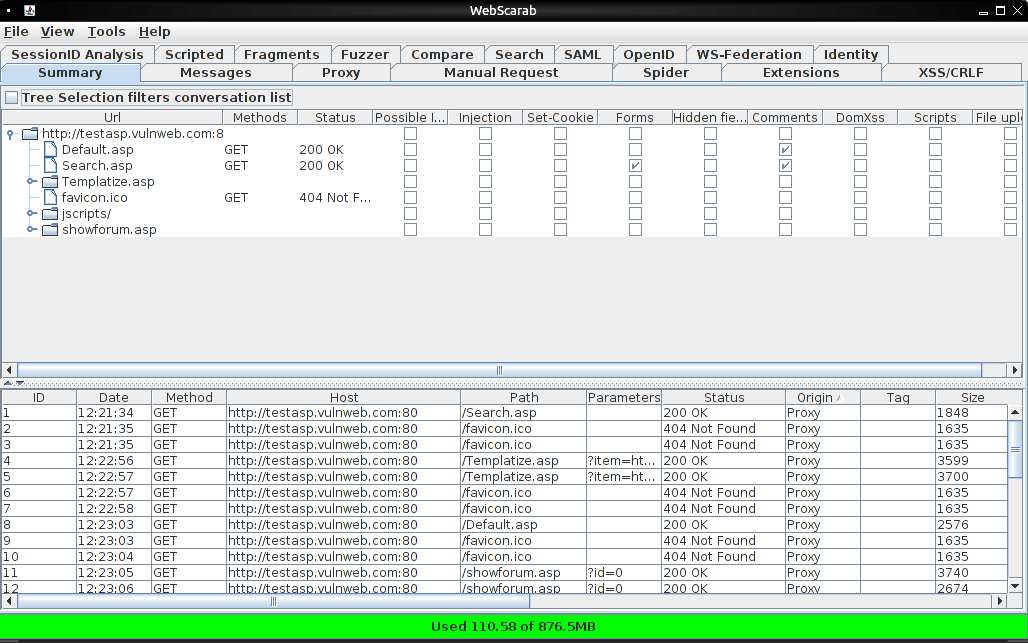This screenshot has width=1028, height=643.
Task: Switch to the Proxy tab
Action: coord(341,73)
